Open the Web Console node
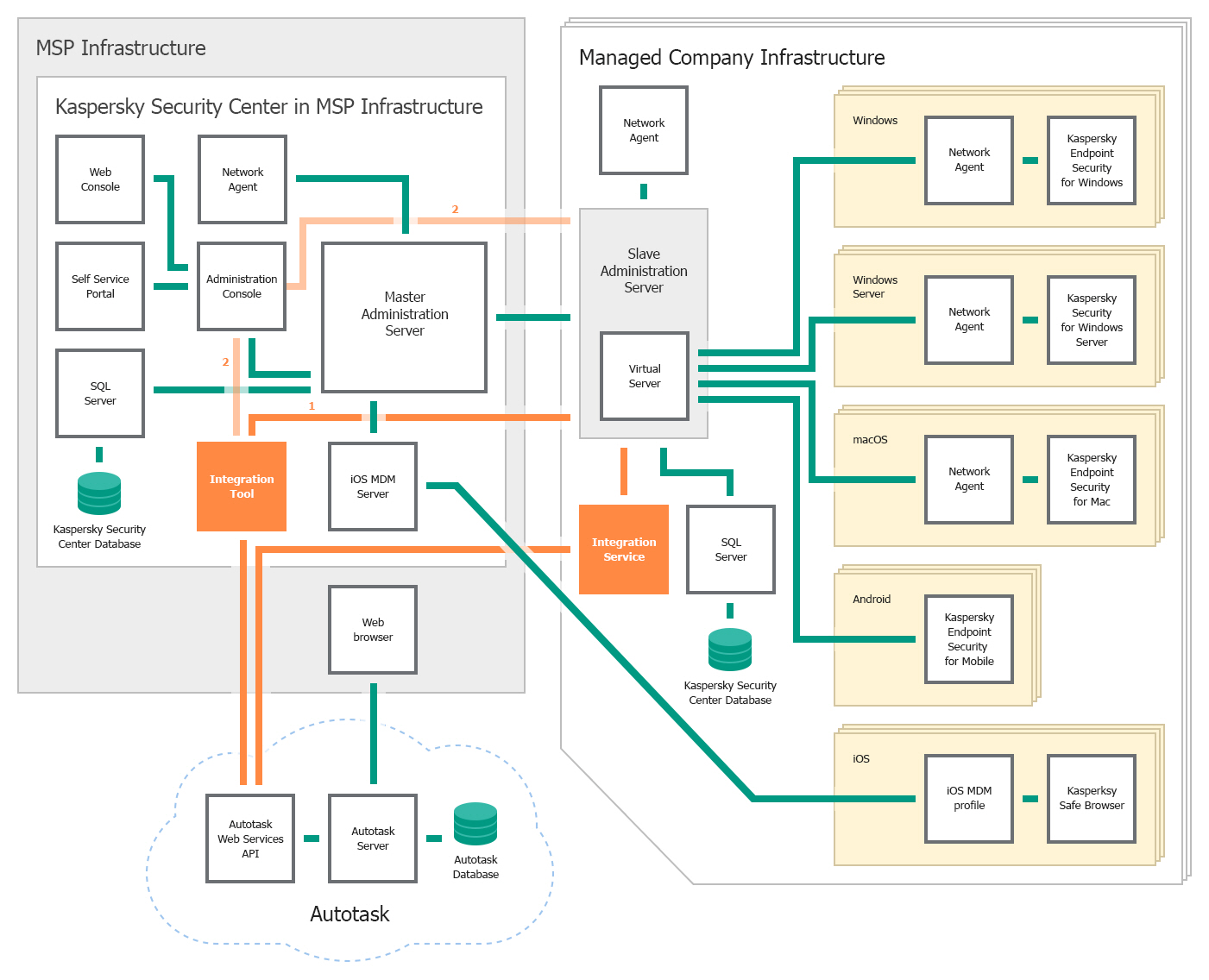Image resolution: width=1209 pixels, height=980 pixels. 99,179
